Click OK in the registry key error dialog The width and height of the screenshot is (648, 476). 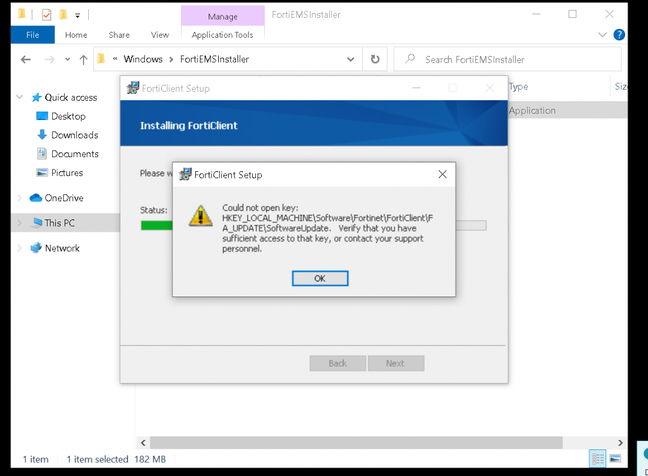pos(320,278)
